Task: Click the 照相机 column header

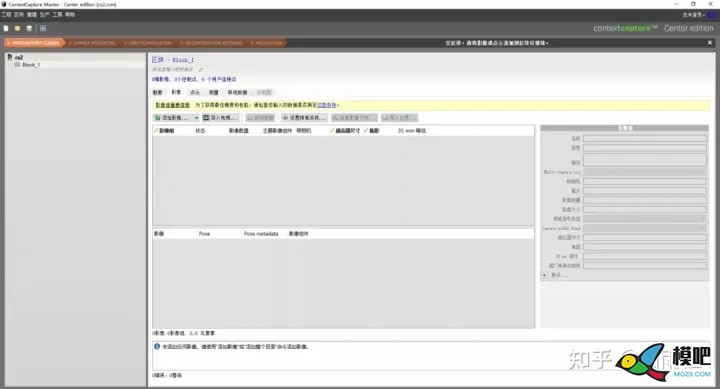Action: tap(304, 131)
